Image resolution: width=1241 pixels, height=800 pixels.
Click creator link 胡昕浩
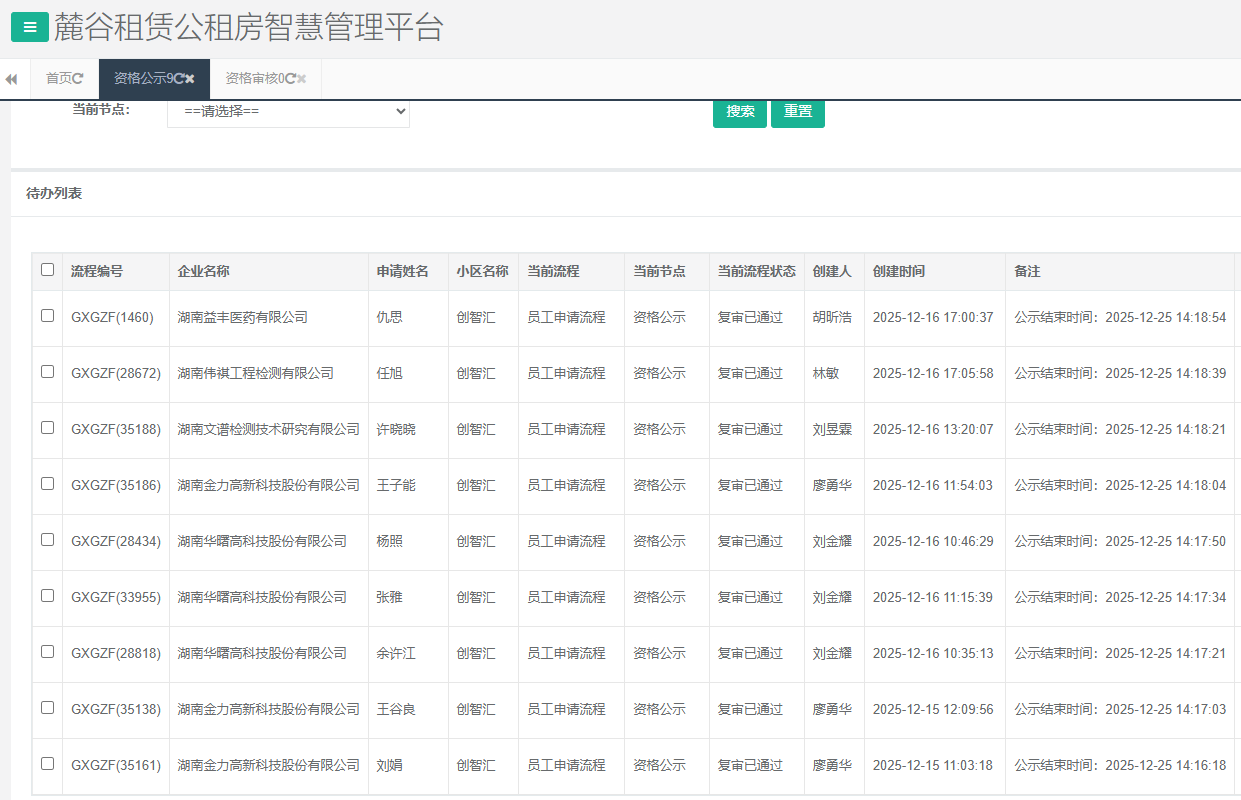pos(832,317)
